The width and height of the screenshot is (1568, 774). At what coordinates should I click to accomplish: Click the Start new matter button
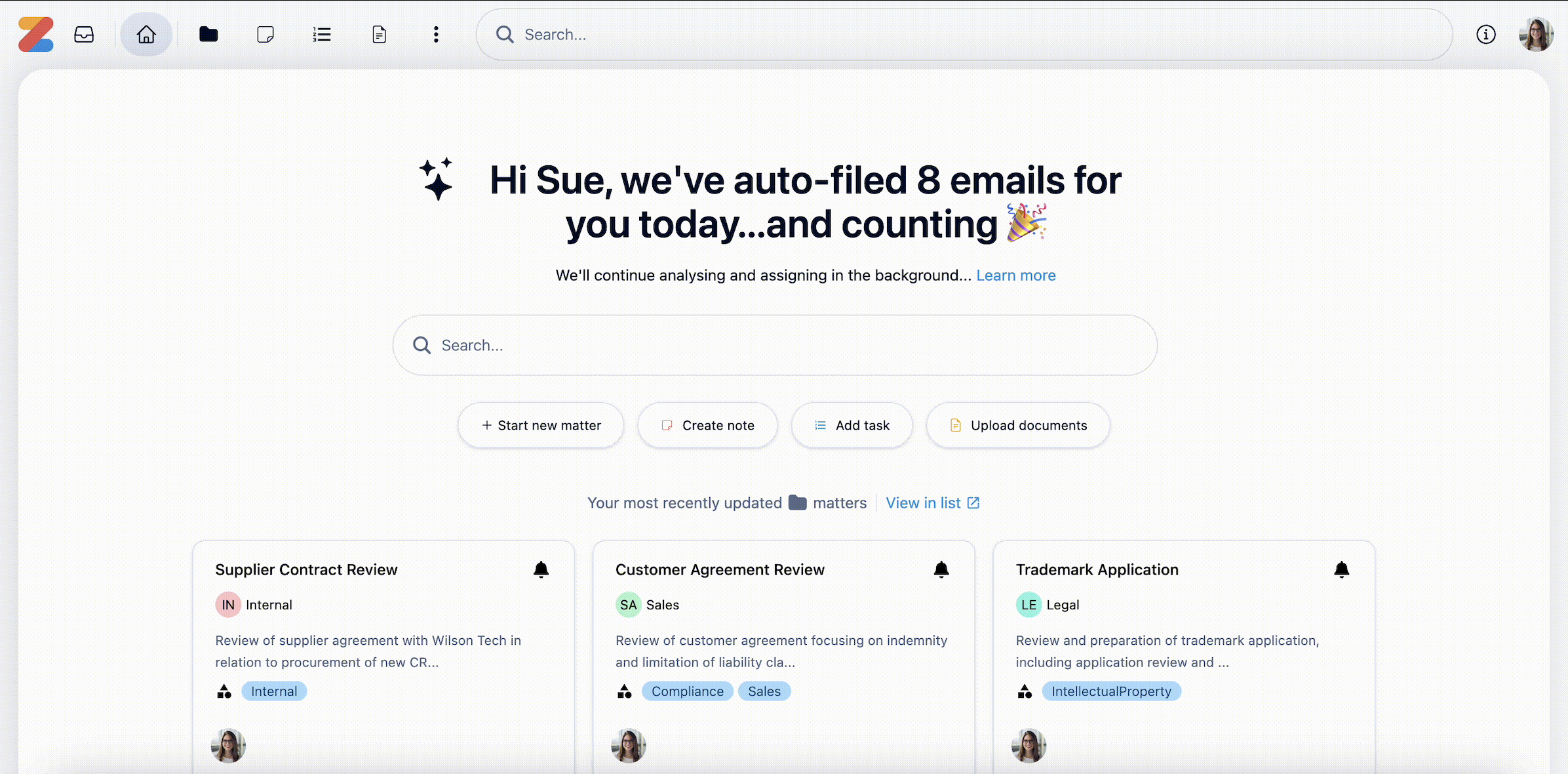(541, 426)
